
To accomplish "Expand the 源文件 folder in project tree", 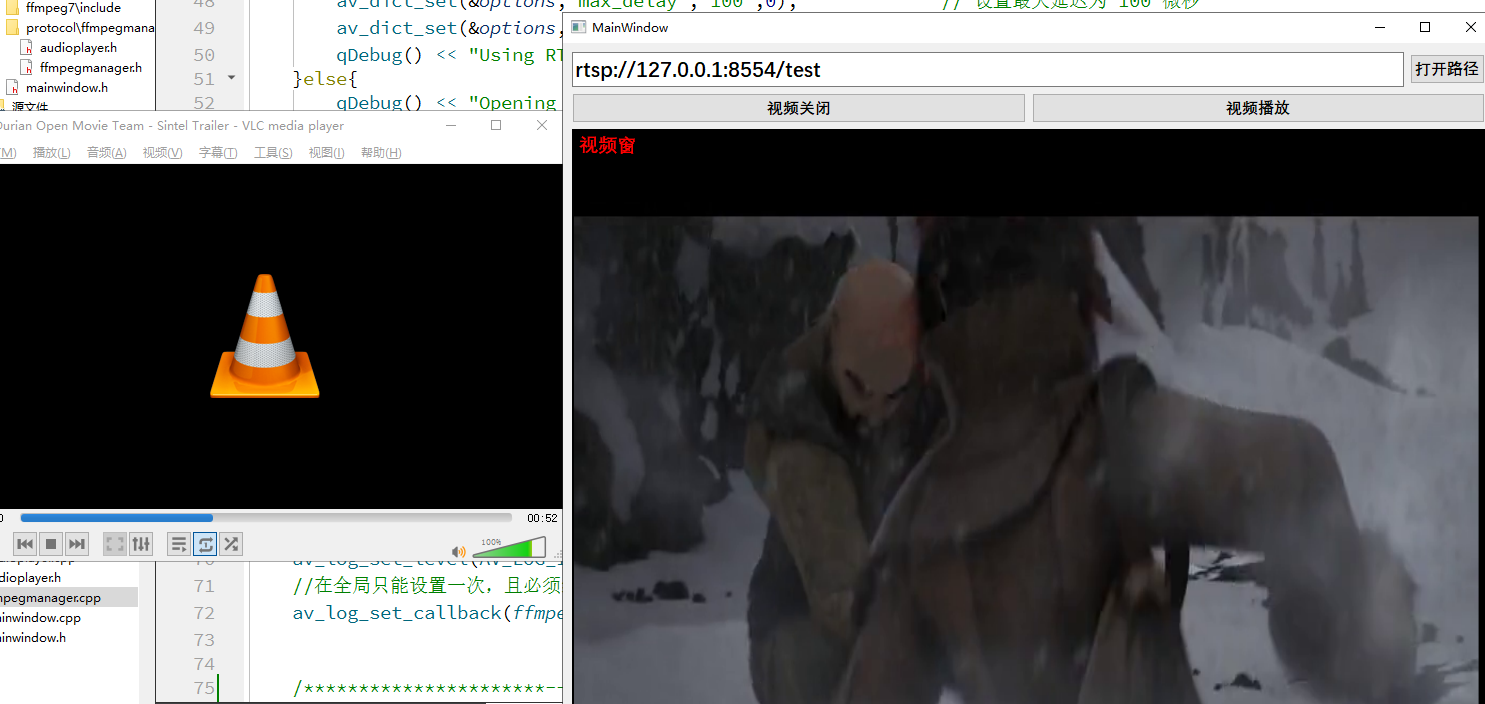I will point(29,106).
